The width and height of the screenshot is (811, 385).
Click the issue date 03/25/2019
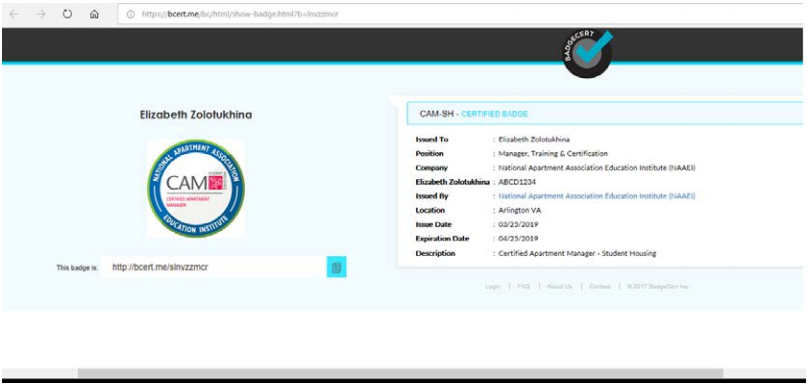click(518, 225)
